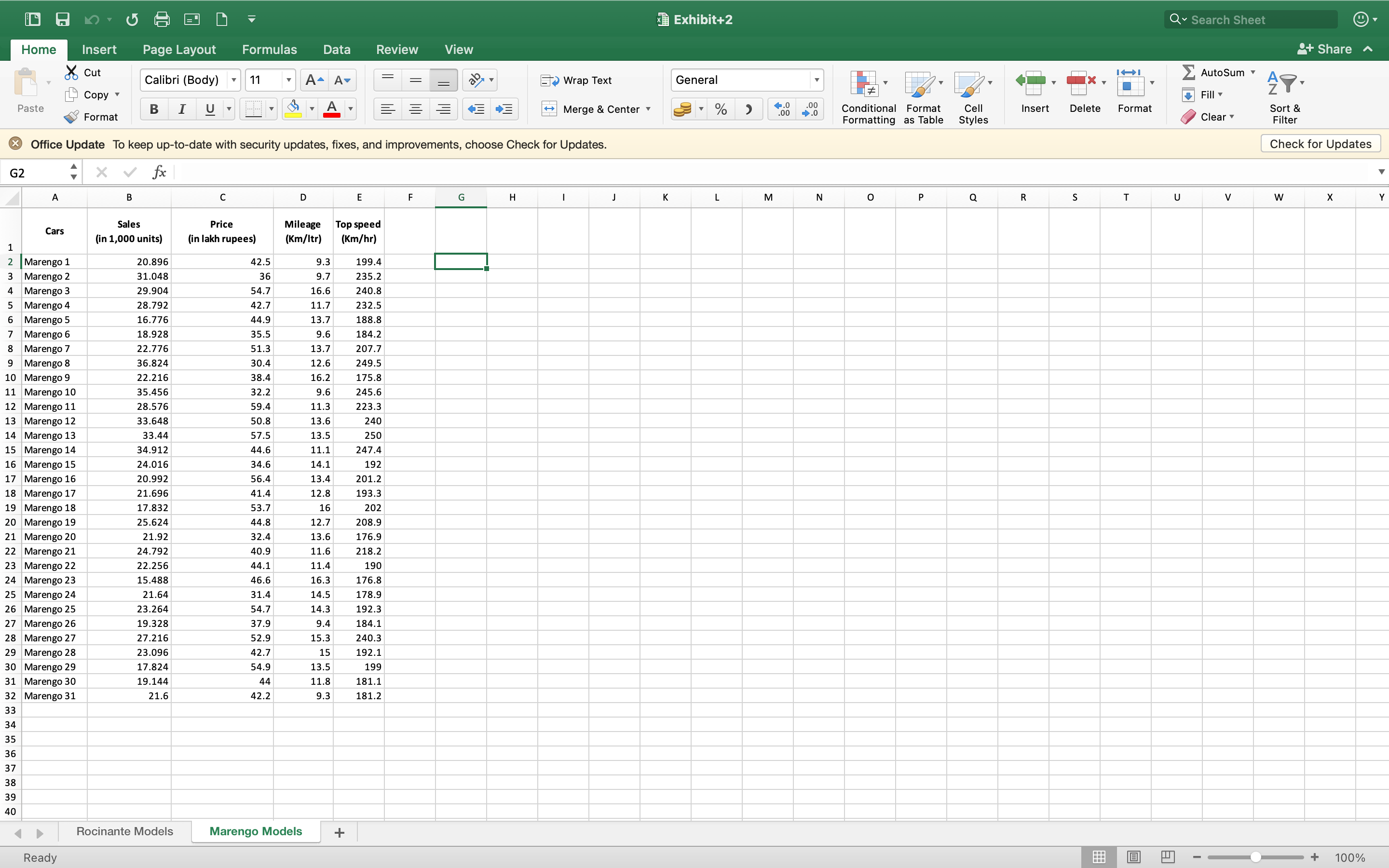Screen dimensions: 1389x868
Task: Click the Redo icon
Action: click(133, 19)
